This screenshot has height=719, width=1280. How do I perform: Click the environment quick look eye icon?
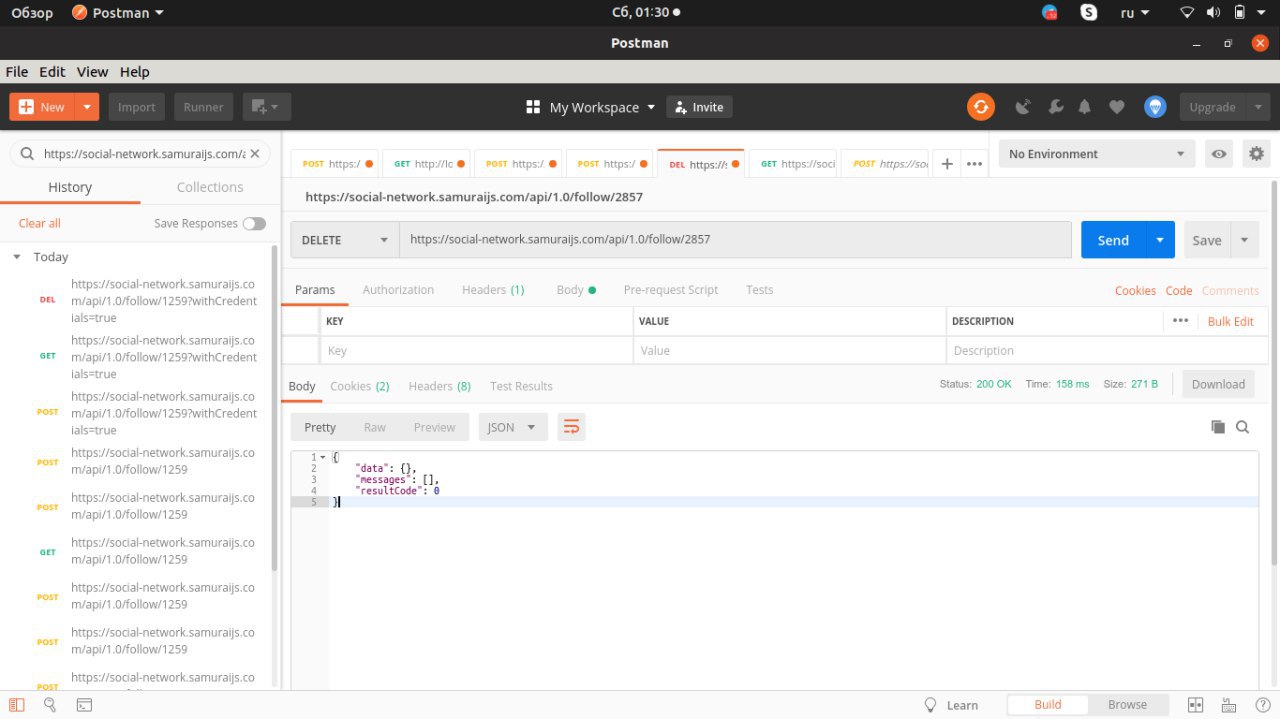1219,154
